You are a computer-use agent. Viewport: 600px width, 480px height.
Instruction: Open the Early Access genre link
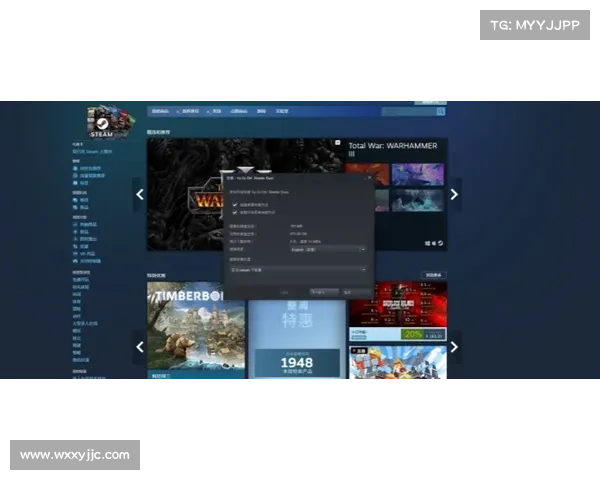coord(81,287)
